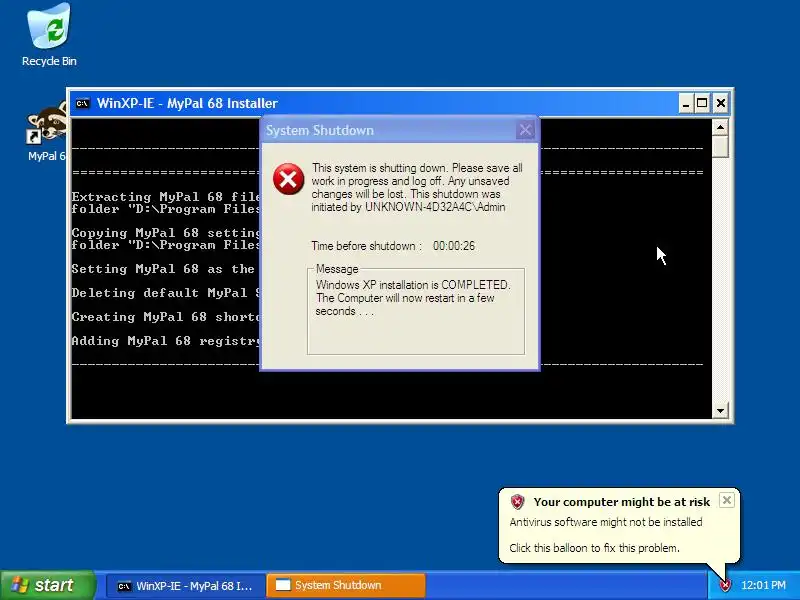Click the red security shield in system tray
This screenshot has width=800, height=600.
pyautogui.click(x=724, y=585)
